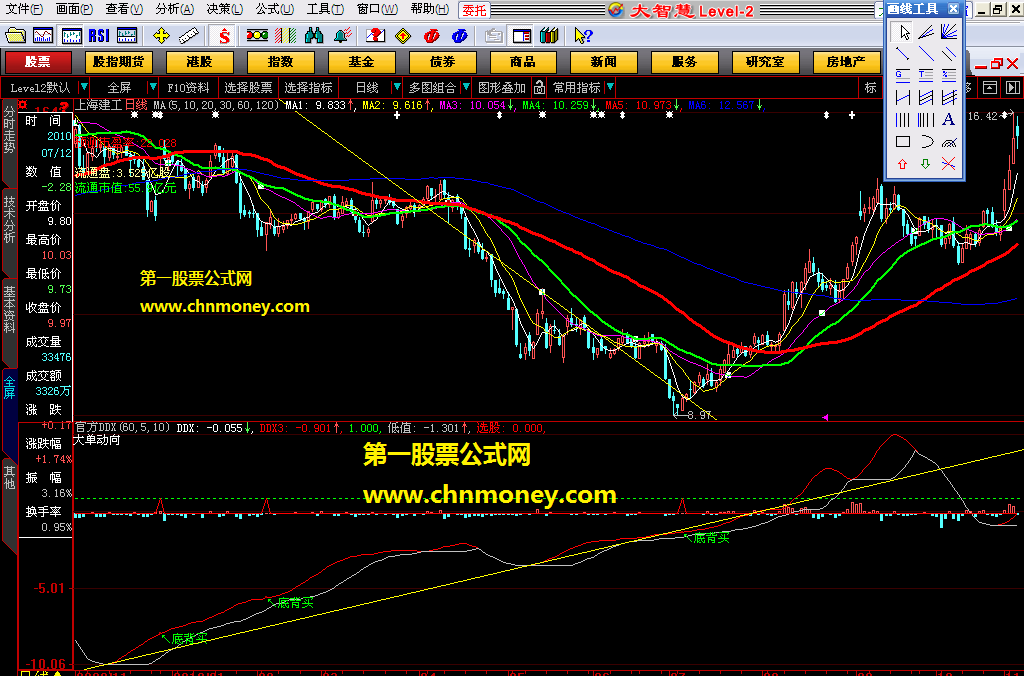Select the pointer tool in drawing tools
Image resolution: width=1024 pixels, height=676 pixels.
pos(903,31)
